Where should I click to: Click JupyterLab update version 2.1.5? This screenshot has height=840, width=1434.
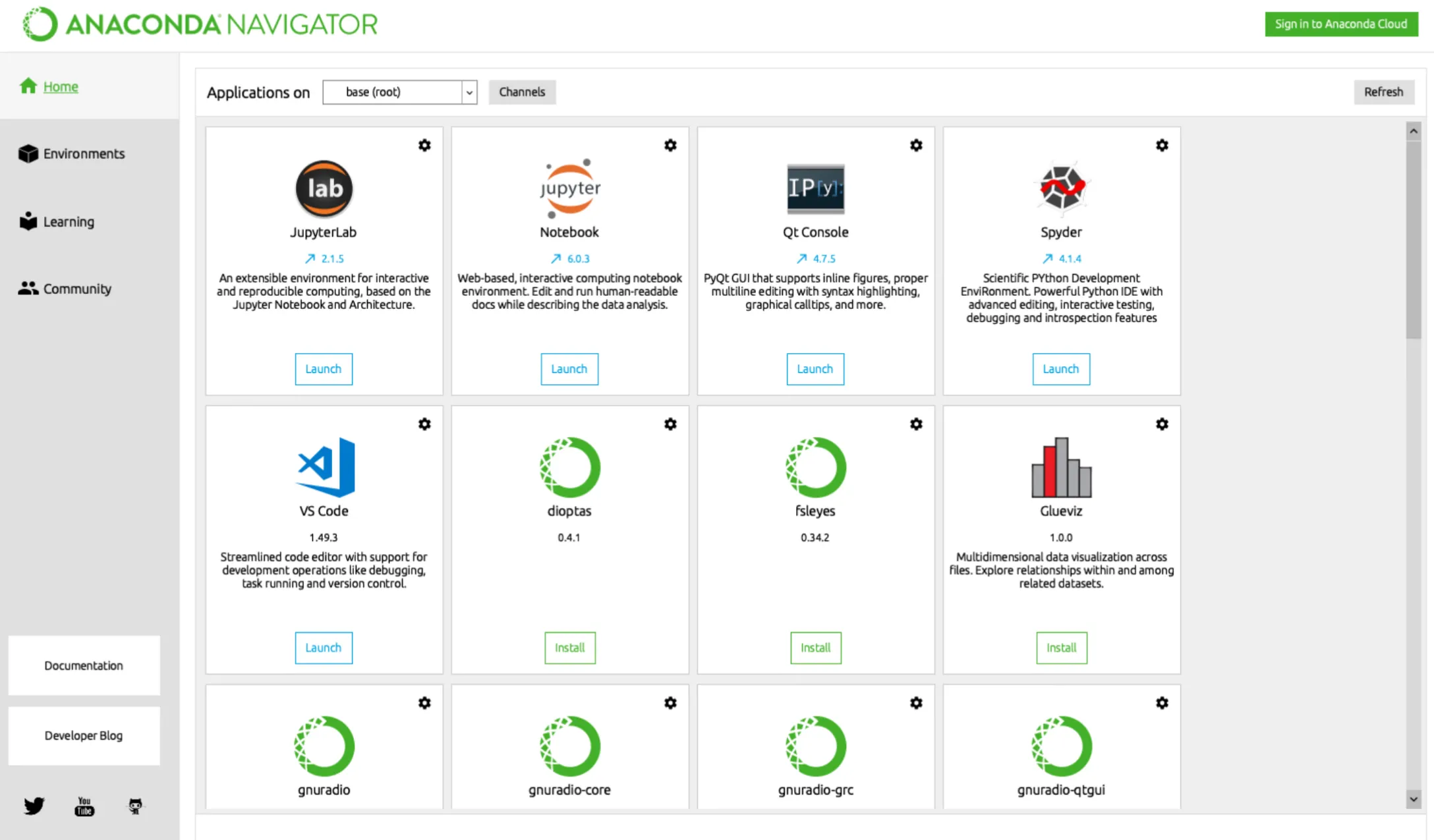324,259
